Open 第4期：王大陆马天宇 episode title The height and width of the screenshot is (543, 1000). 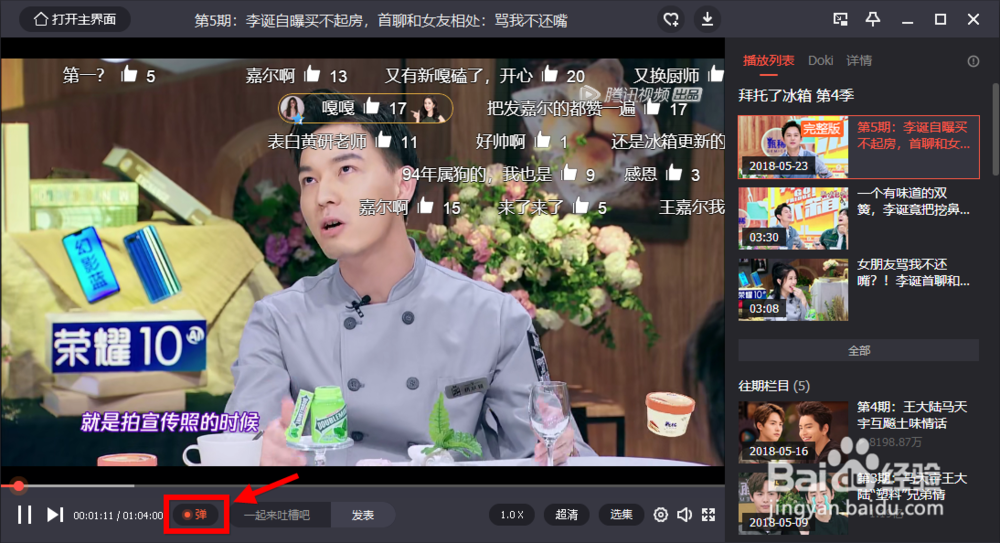point(912,415)
